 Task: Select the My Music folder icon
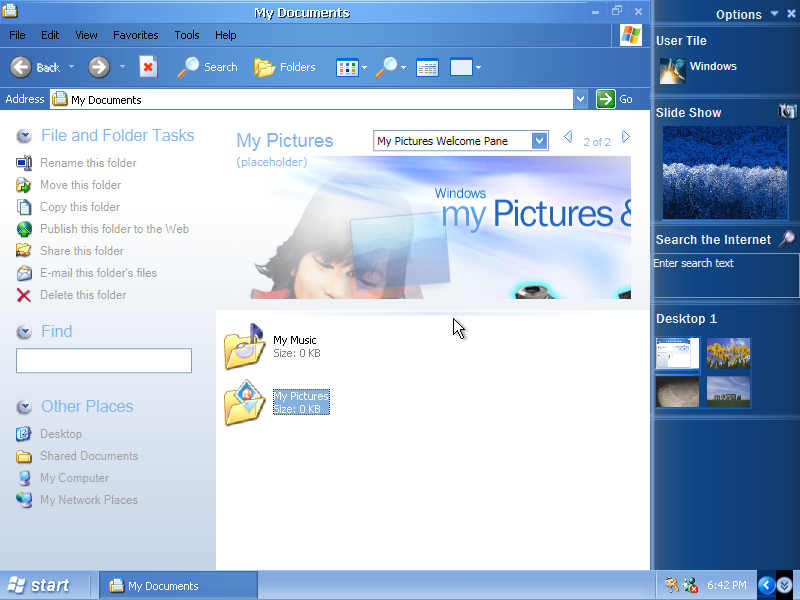(x=244, y=346)
